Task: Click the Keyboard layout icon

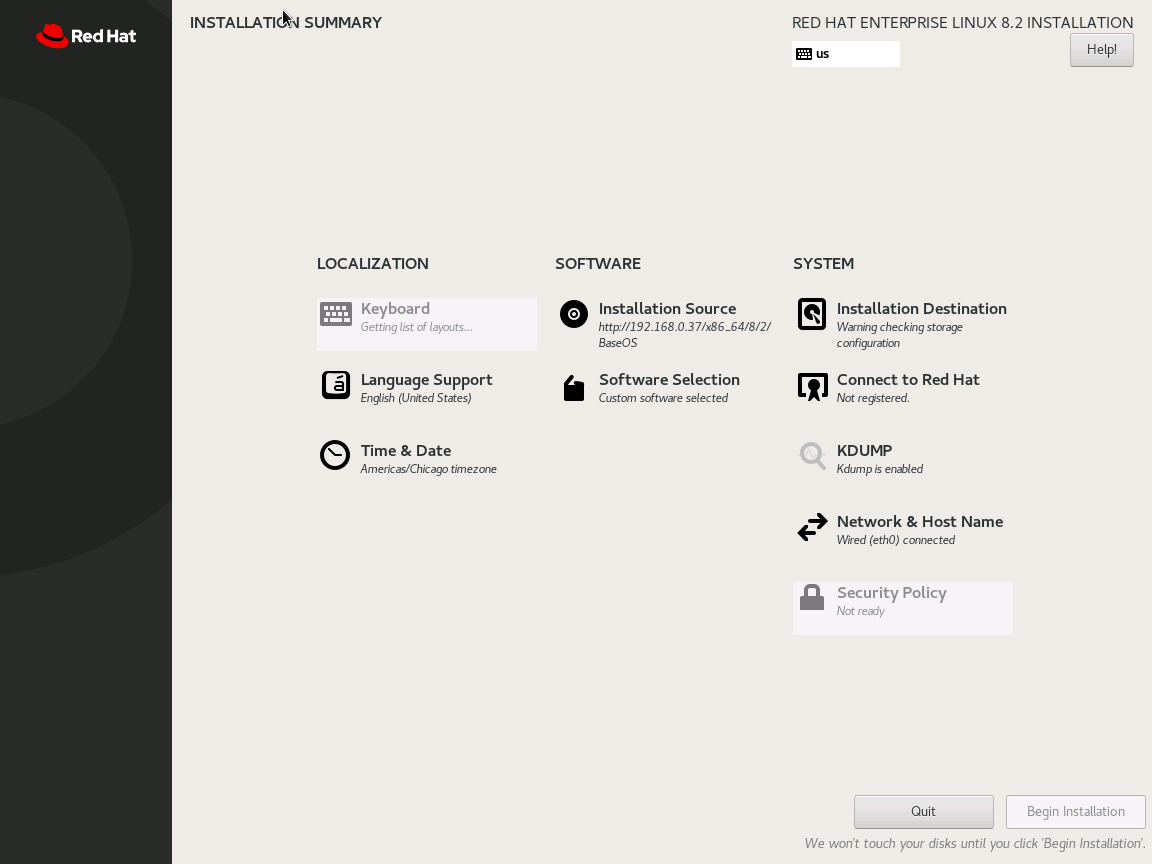Action: [336, 314]
